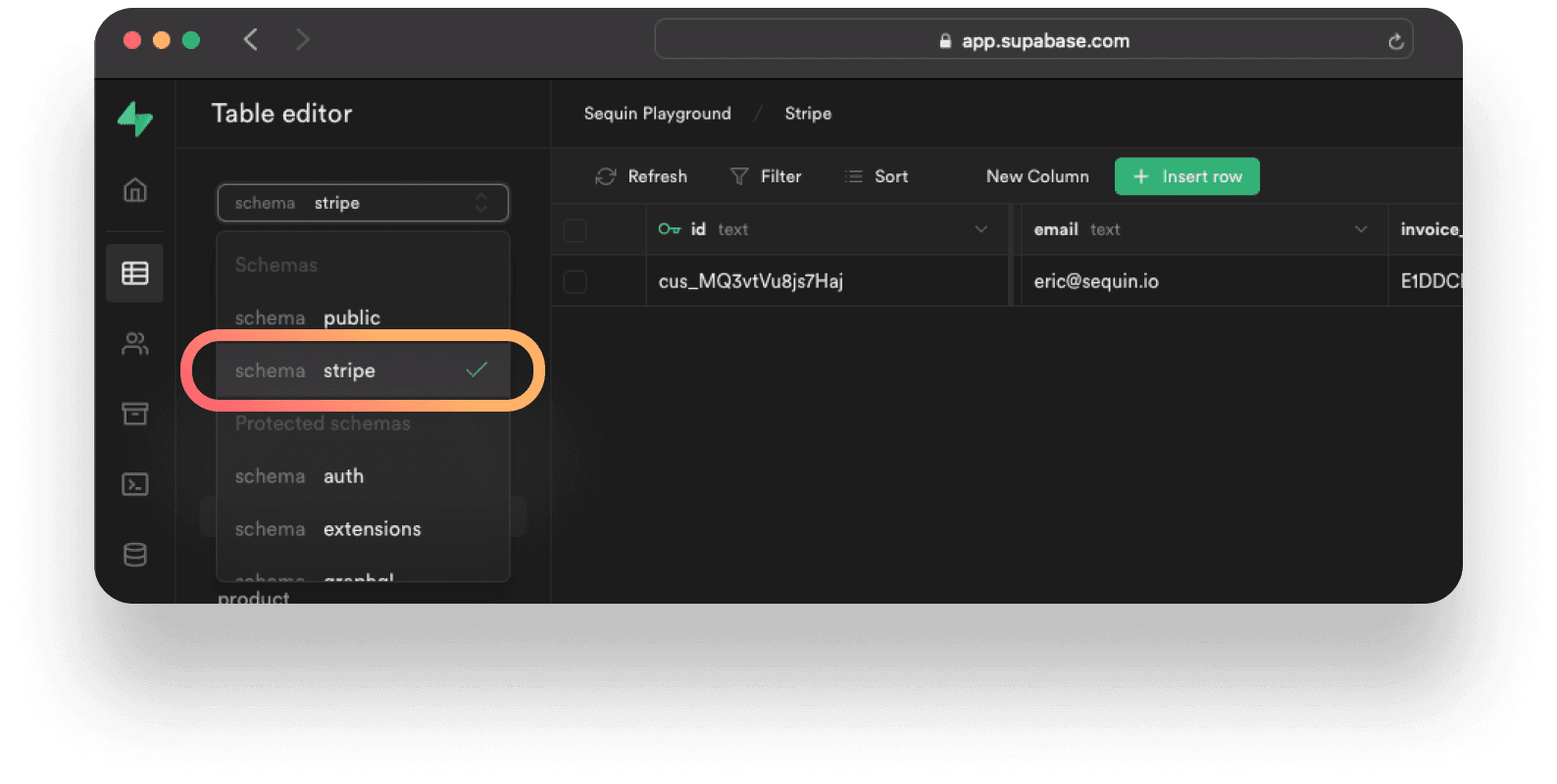
Task: Select the cus_MQ3vtVu8js7Haj row checkbox
Action: [576, 281]
